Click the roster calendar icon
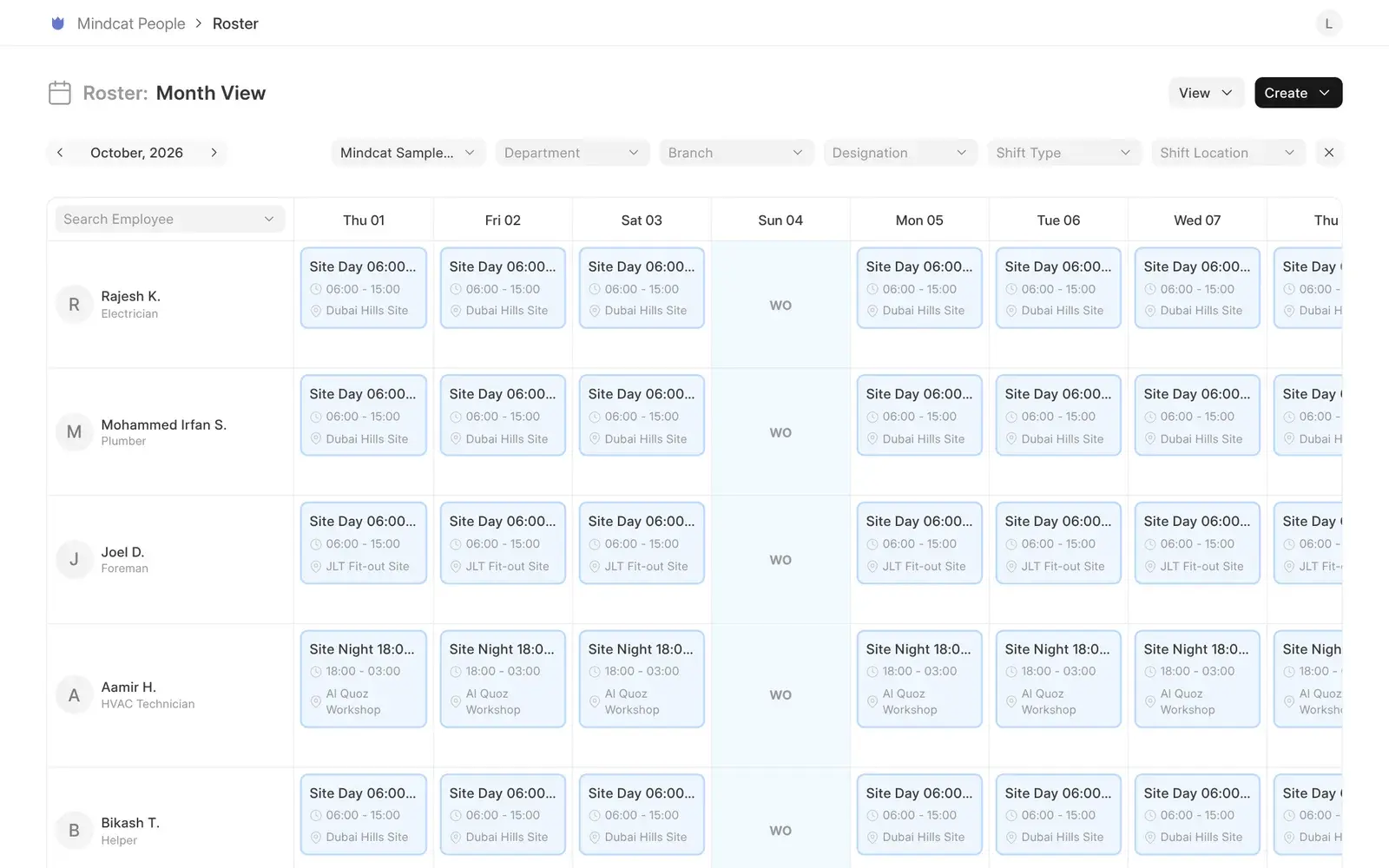The width and height of the screenshot is (1389, 868). [60, 93]
